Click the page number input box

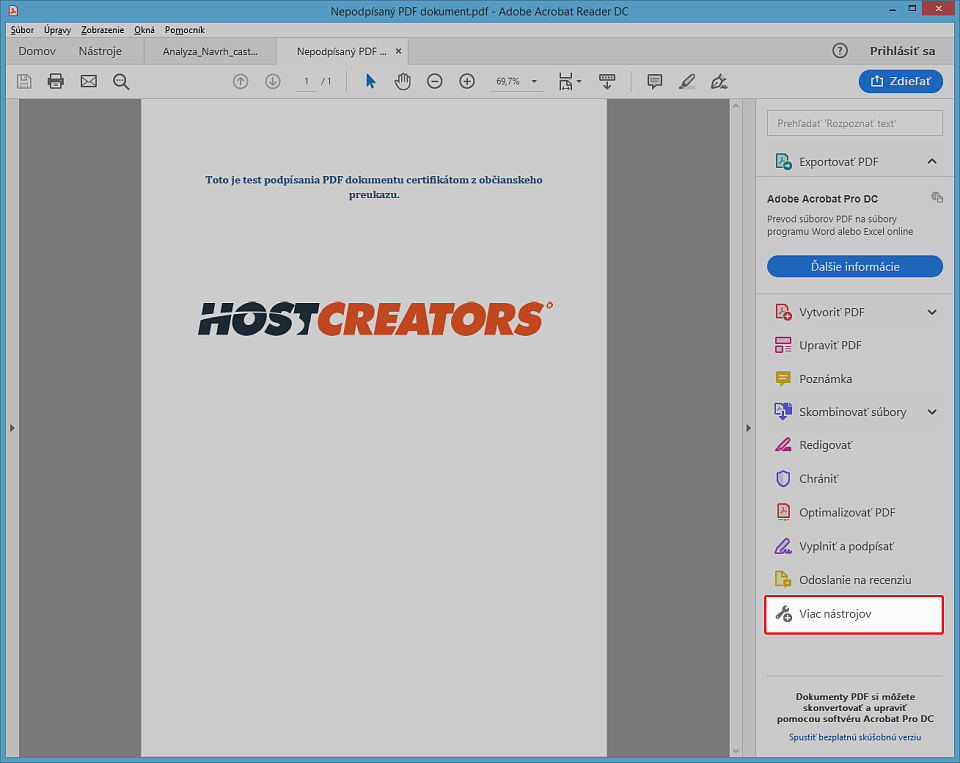(x=306, y=81)
